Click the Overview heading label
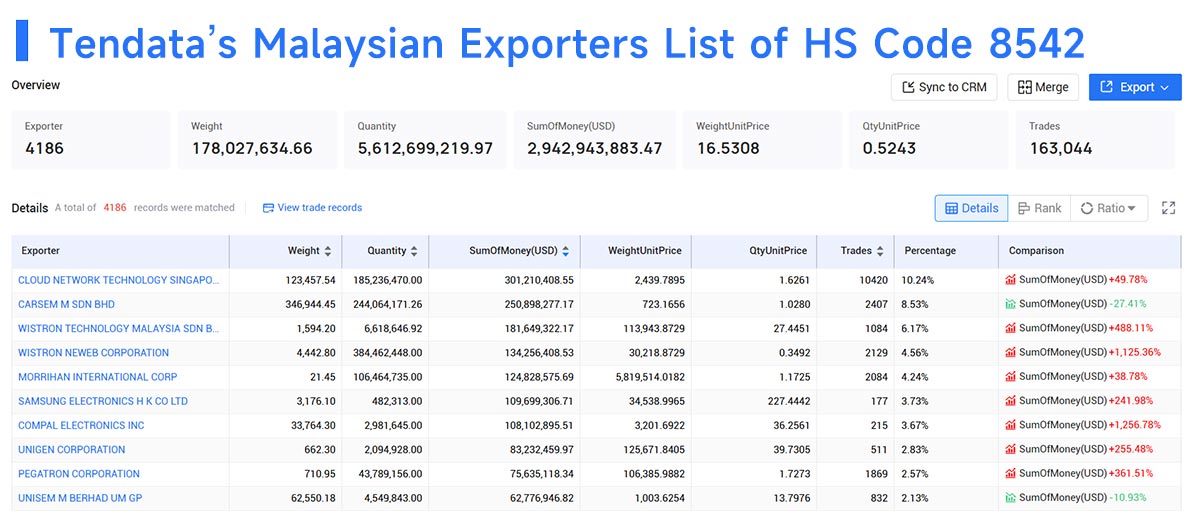Screen dimensions: 1190x520 pos(36,85)
